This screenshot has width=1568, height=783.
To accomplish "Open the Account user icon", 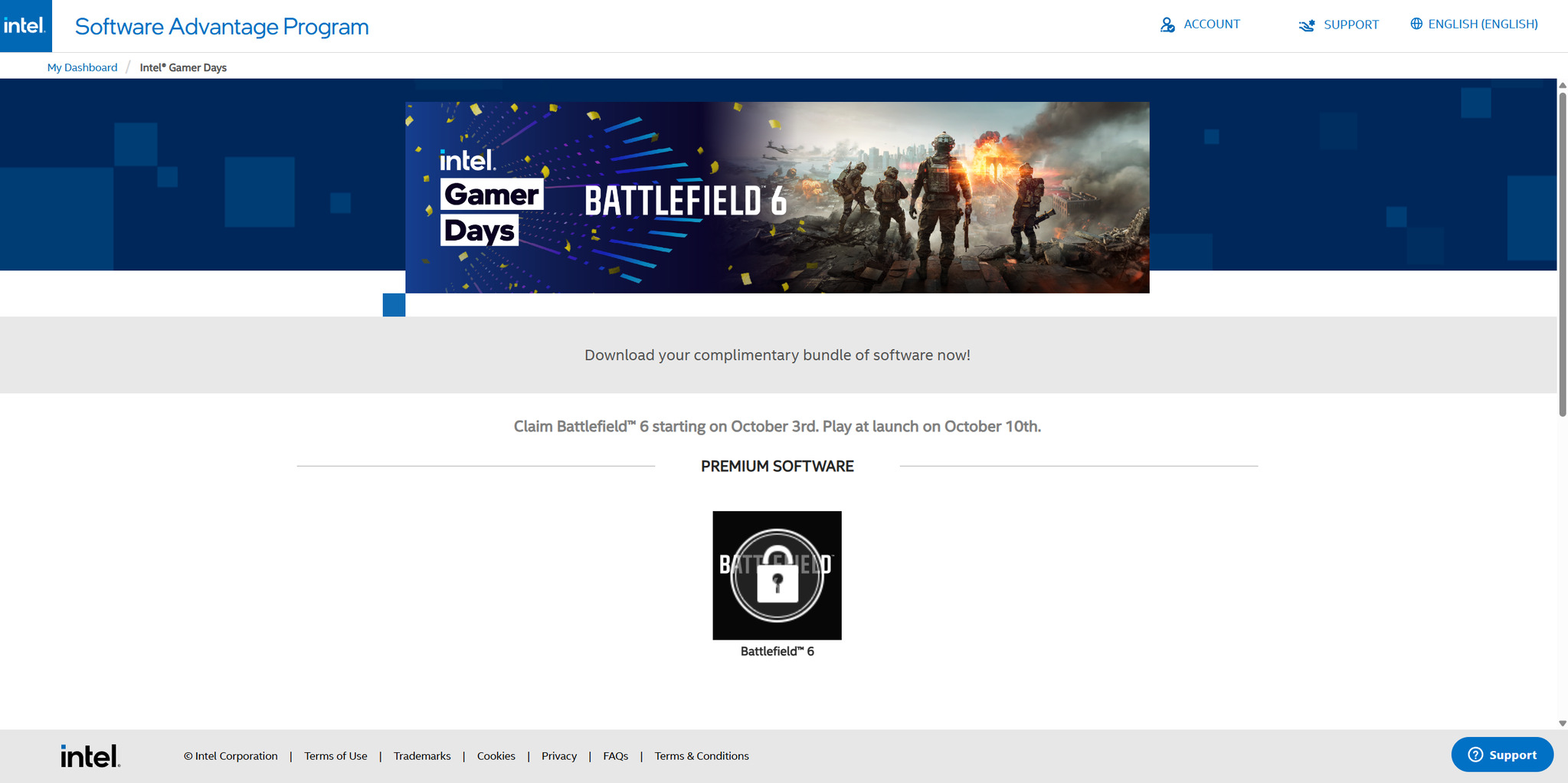I will [1167, 25].
